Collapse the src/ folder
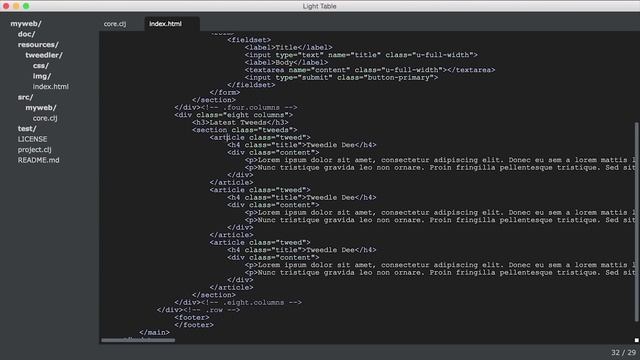 pyautogui.click(x=25, y=97)
